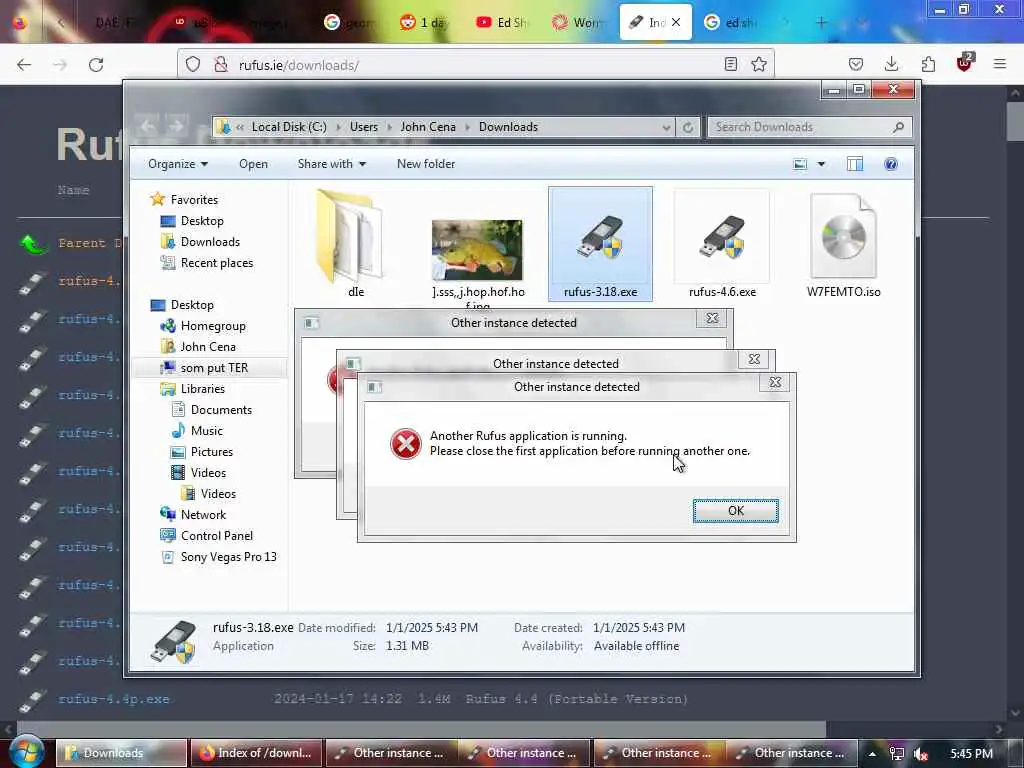Viewport: 1024px width, 768px height.
Task: Navigate to John Cena breadcrumb
Action: 428,127
